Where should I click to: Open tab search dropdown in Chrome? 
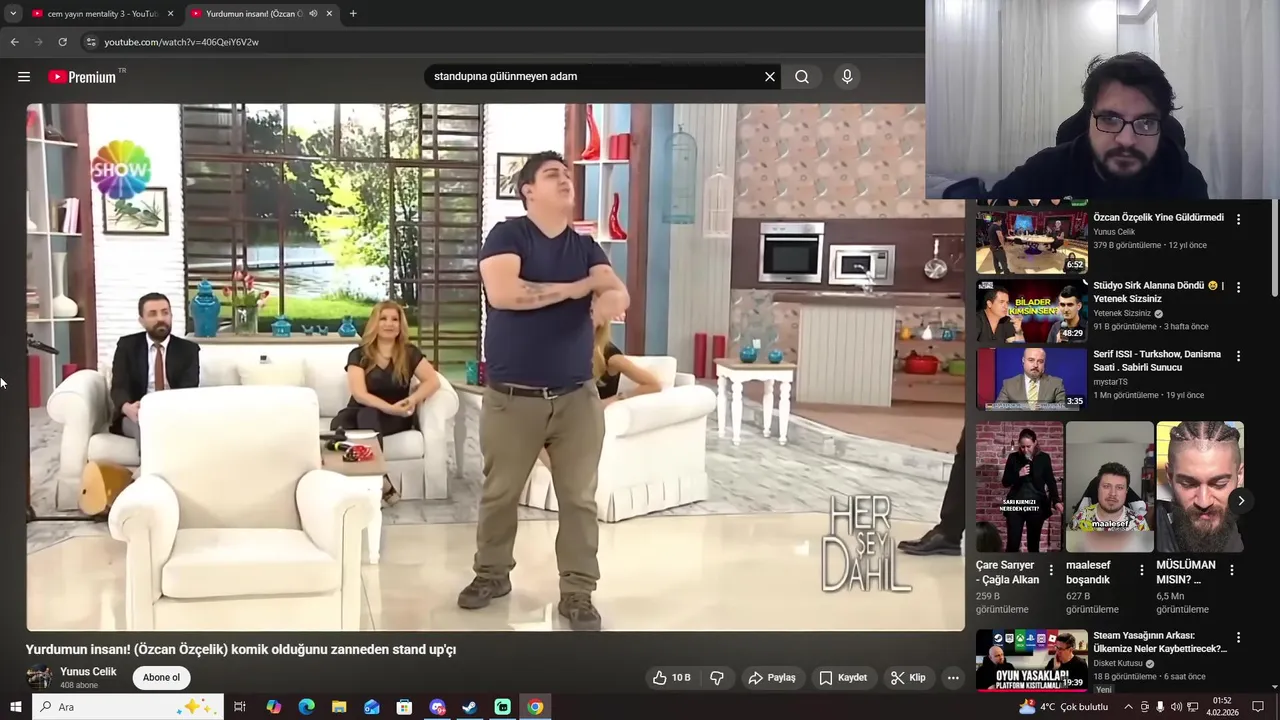13,14
